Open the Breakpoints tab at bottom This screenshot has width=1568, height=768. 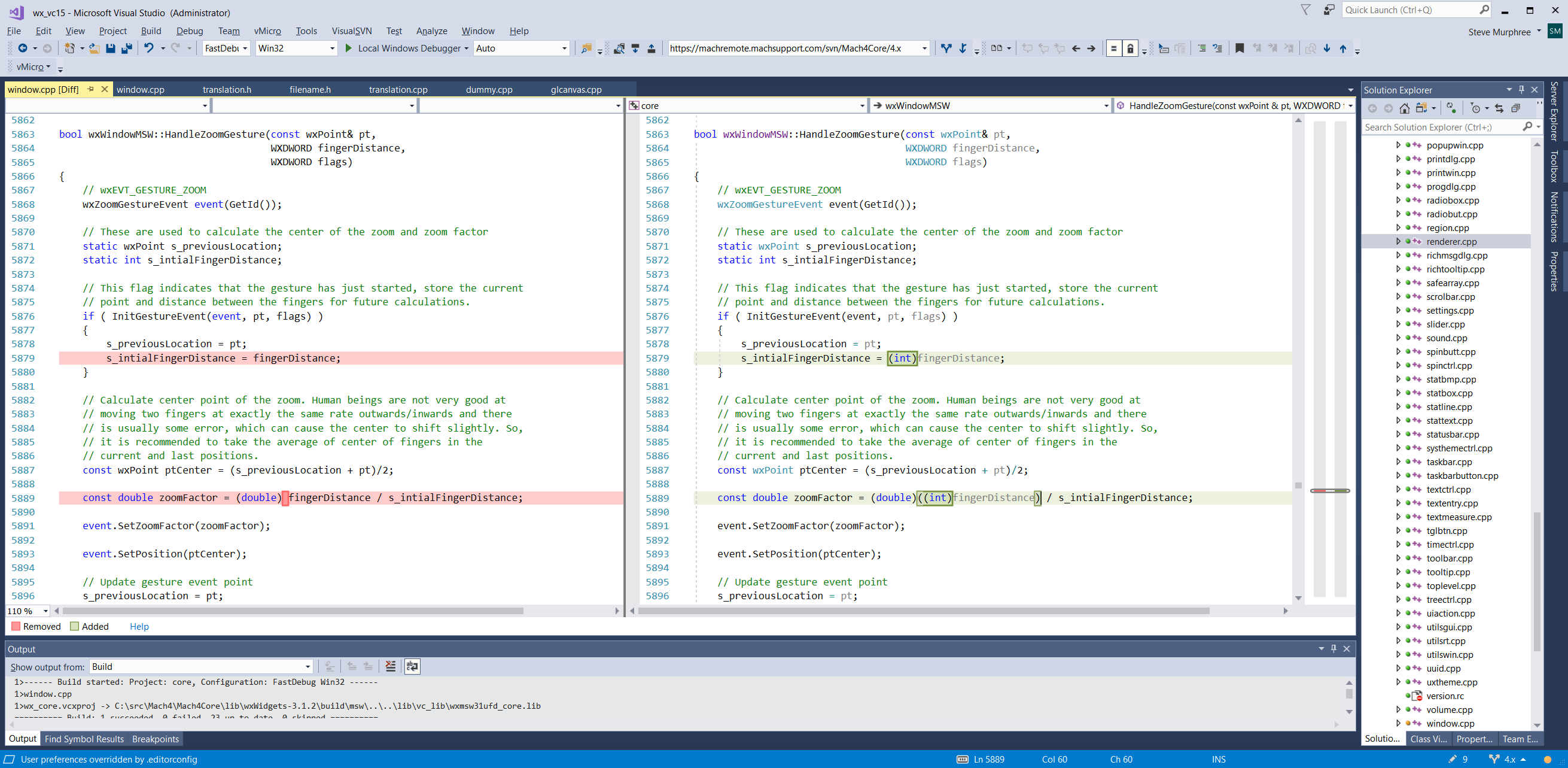tap(155, 739)
